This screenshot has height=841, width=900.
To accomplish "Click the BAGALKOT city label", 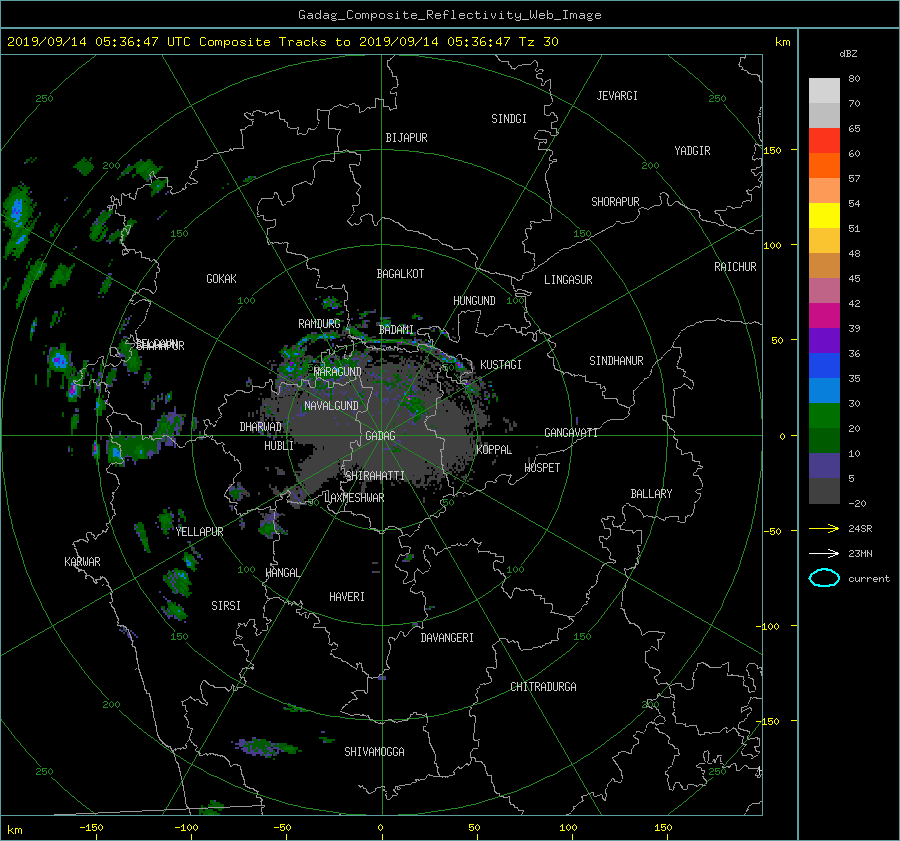I will coord(400,274).
